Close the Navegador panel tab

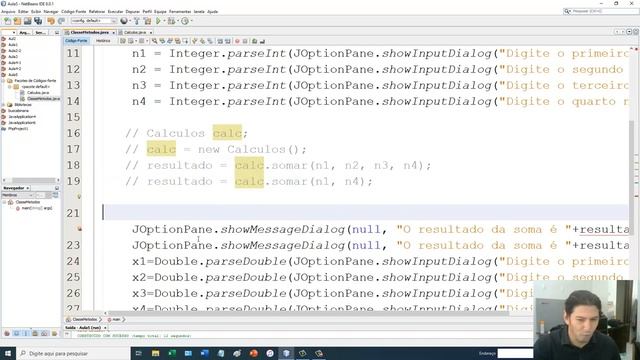pos(27,188)
